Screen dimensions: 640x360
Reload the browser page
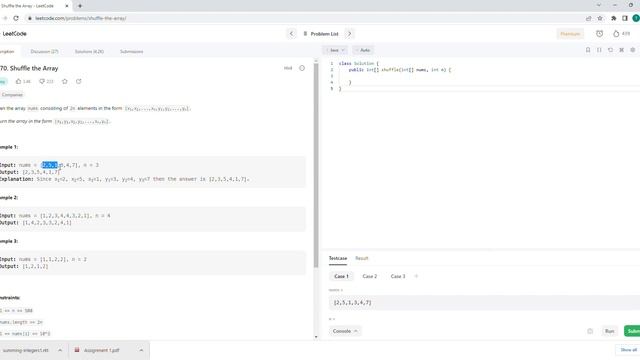[16, 18]
